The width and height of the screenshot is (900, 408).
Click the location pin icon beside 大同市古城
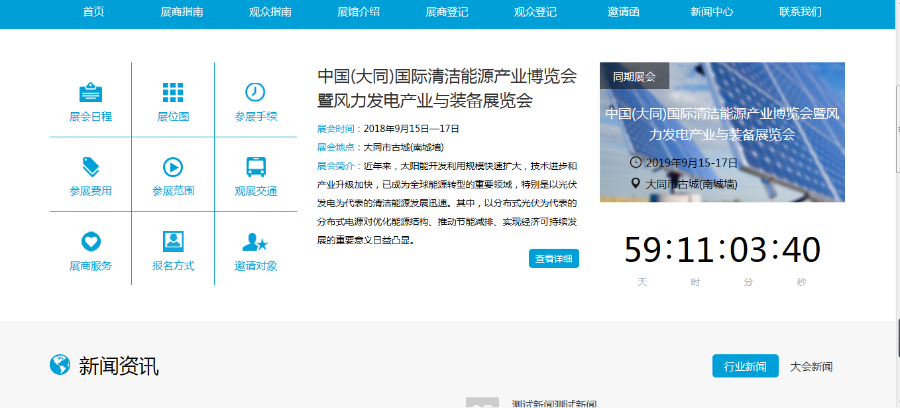[x=635, y=184]
